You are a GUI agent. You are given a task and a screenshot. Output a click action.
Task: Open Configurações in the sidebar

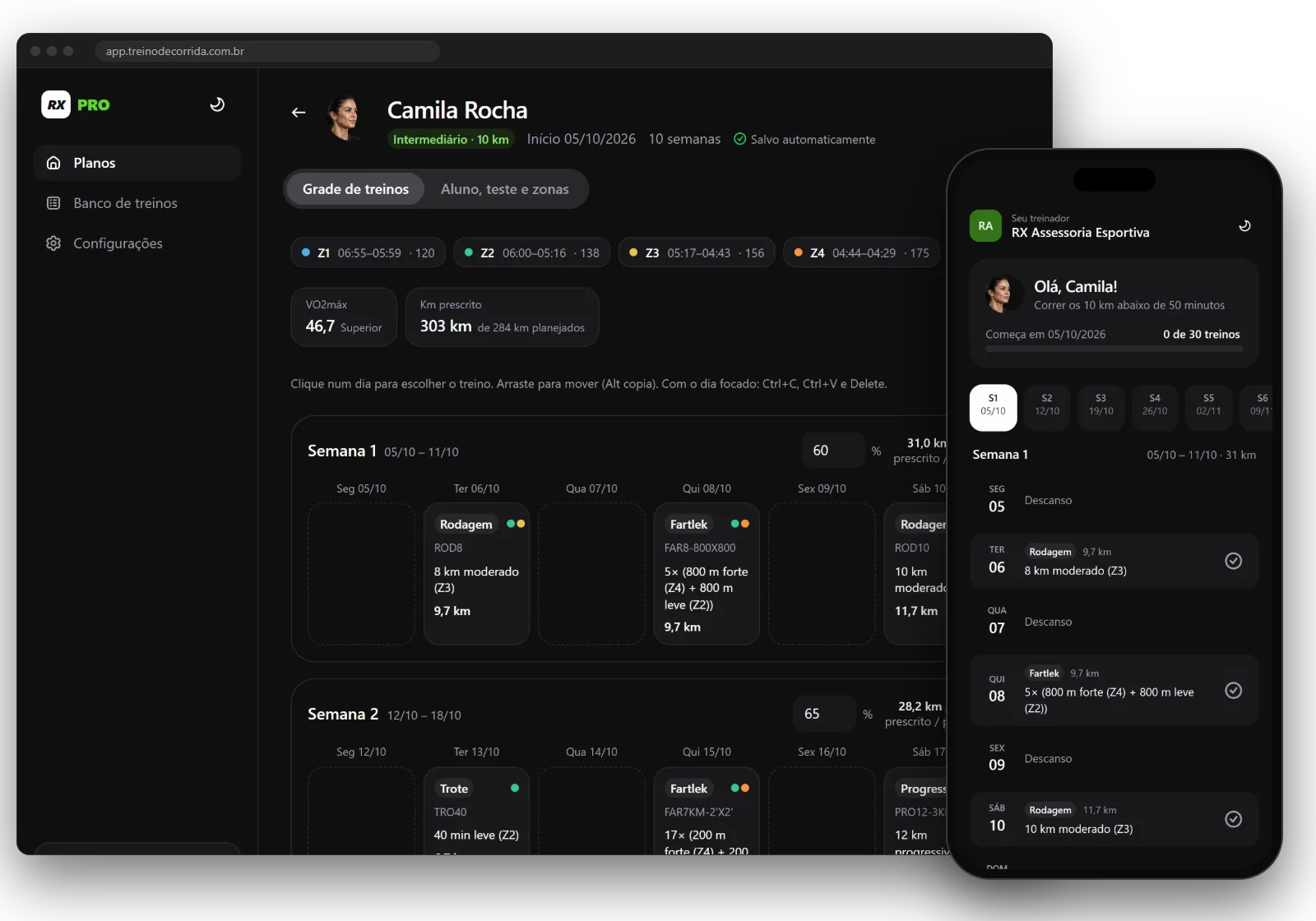pos(137,243)
